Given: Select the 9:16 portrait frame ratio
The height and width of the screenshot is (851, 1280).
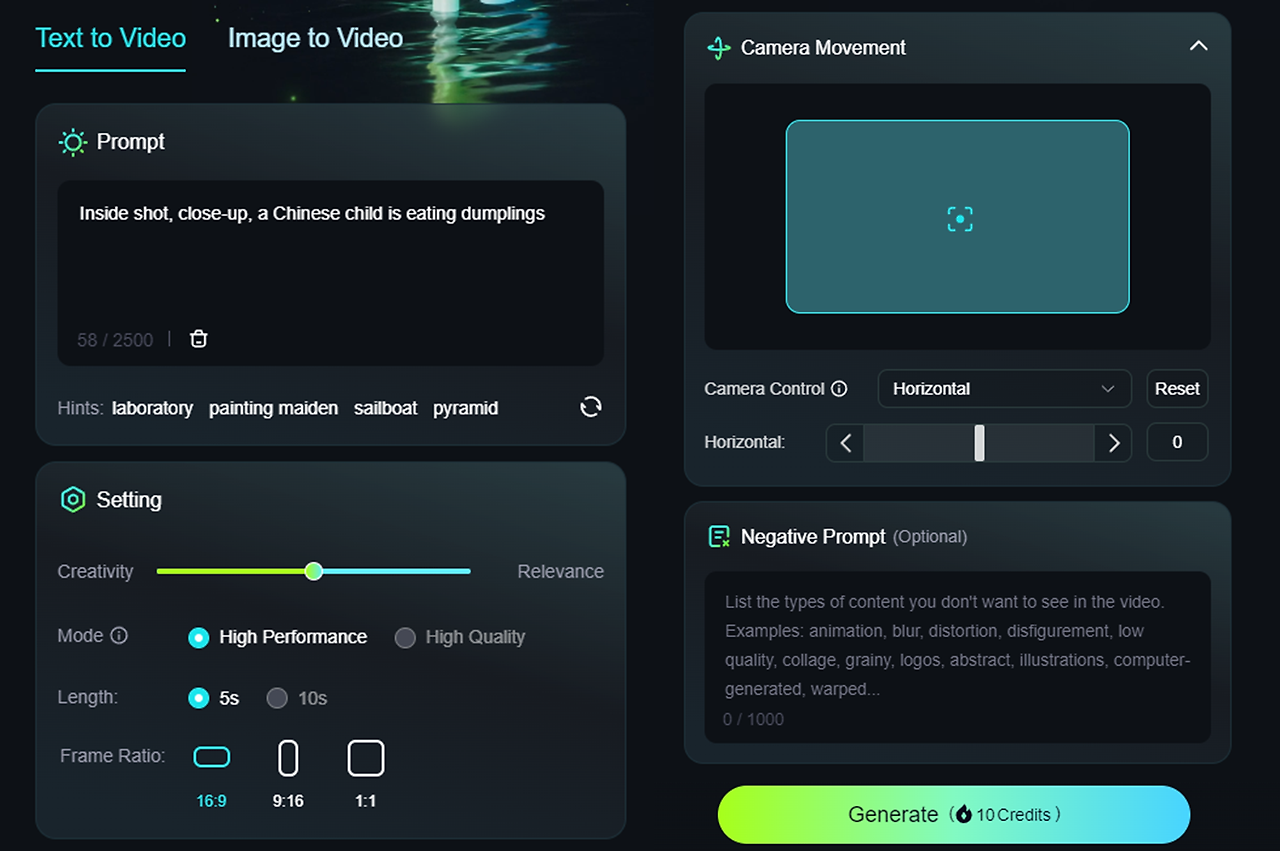Looking at the screenshot, I should [288, 758].
